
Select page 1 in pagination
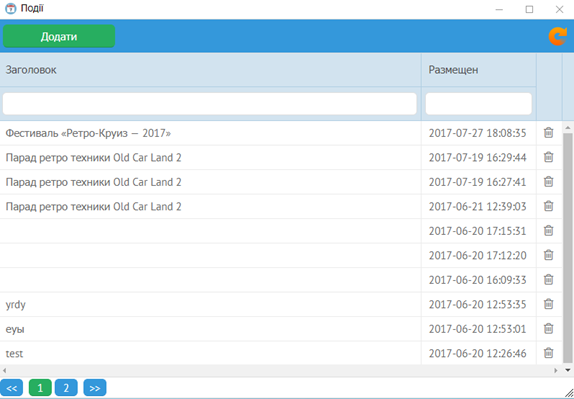(40, 388)
